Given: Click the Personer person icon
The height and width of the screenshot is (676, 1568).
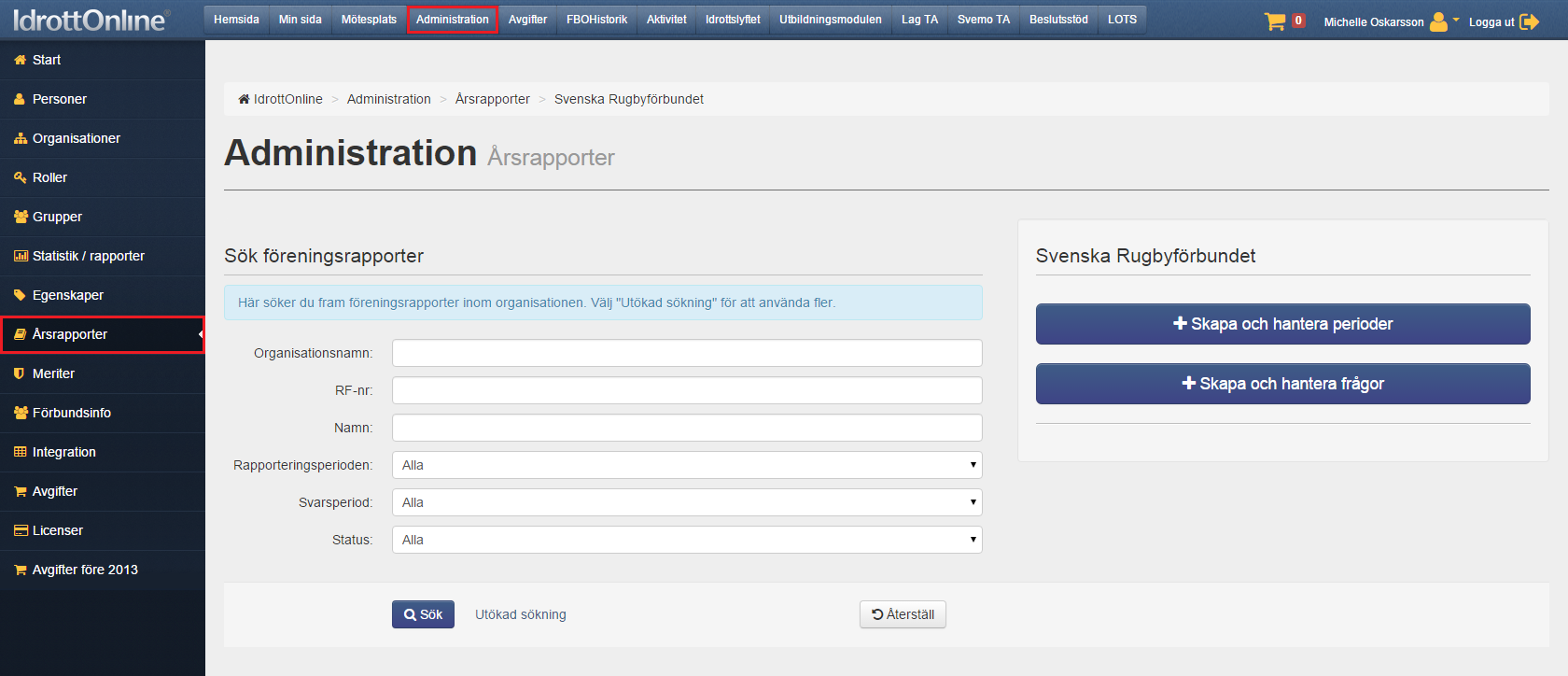Looking at the screenshot, I should pyautogui.click(x=20, y=99).
